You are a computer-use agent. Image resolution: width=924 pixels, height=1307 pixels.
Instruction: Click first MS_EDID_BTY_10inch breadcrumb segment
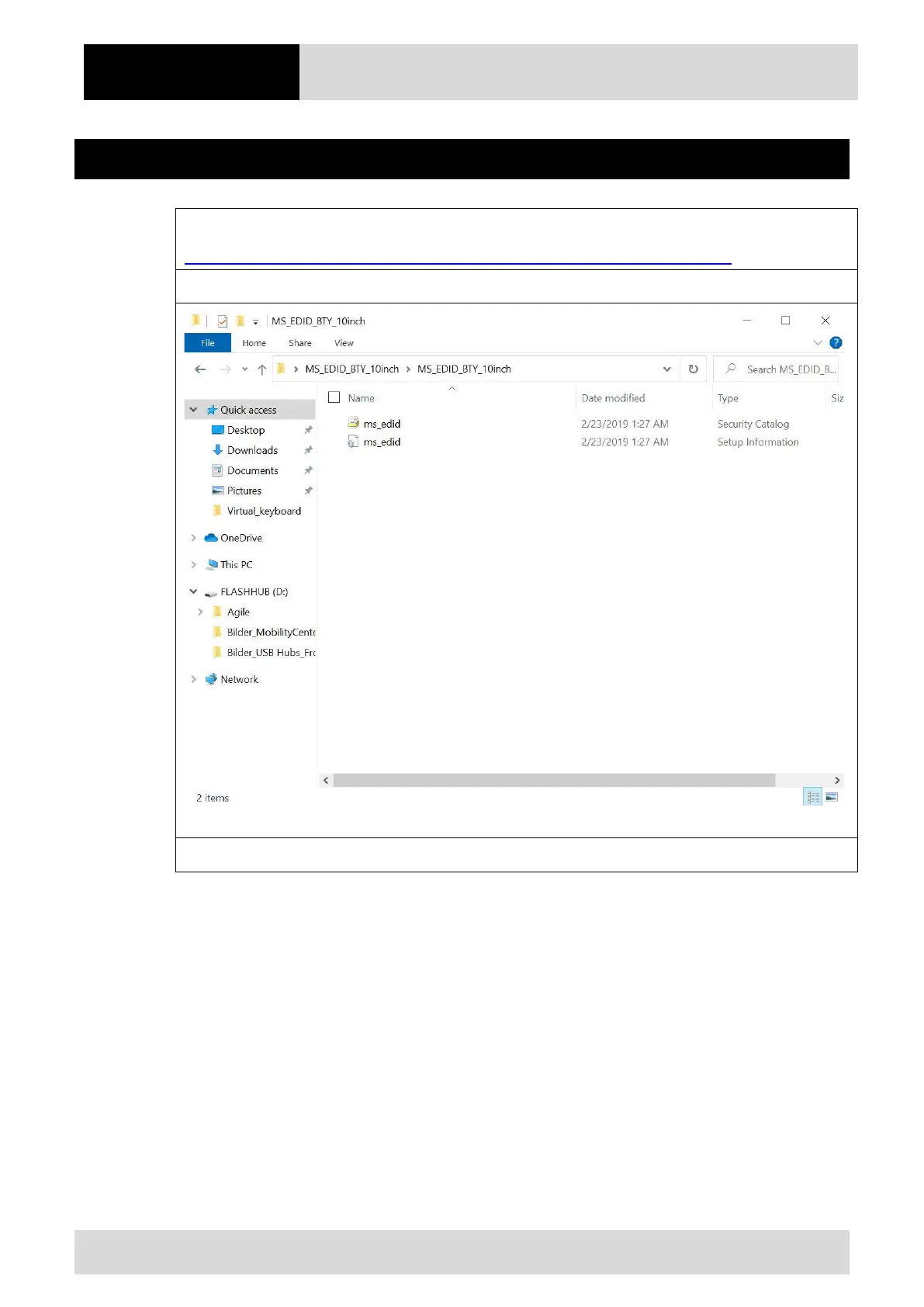[351, 369]
